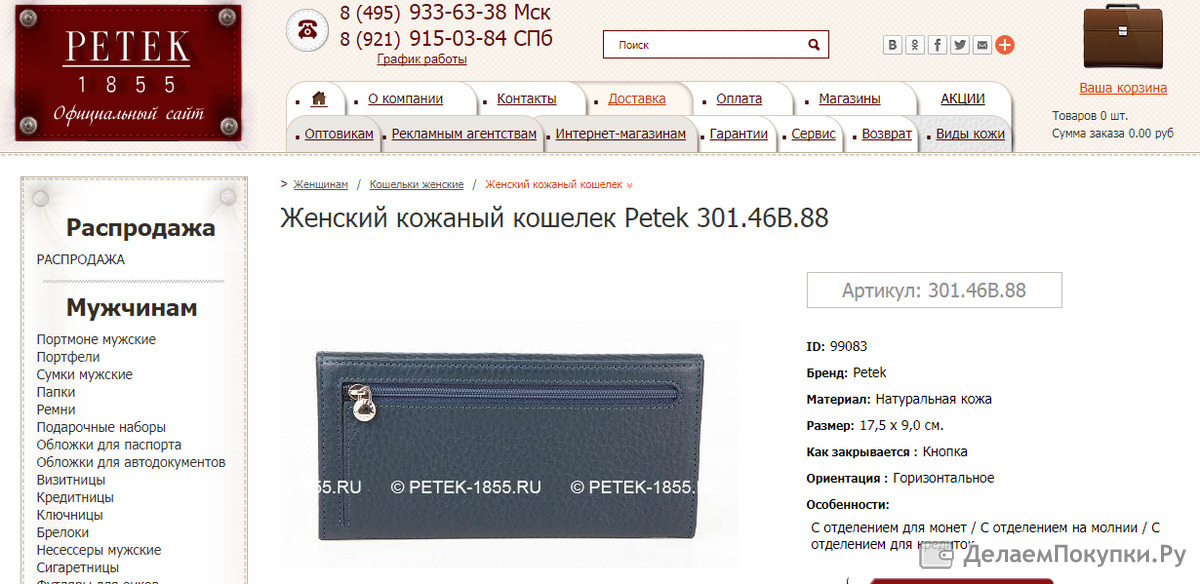Share the page by email icon

[983, 45]
